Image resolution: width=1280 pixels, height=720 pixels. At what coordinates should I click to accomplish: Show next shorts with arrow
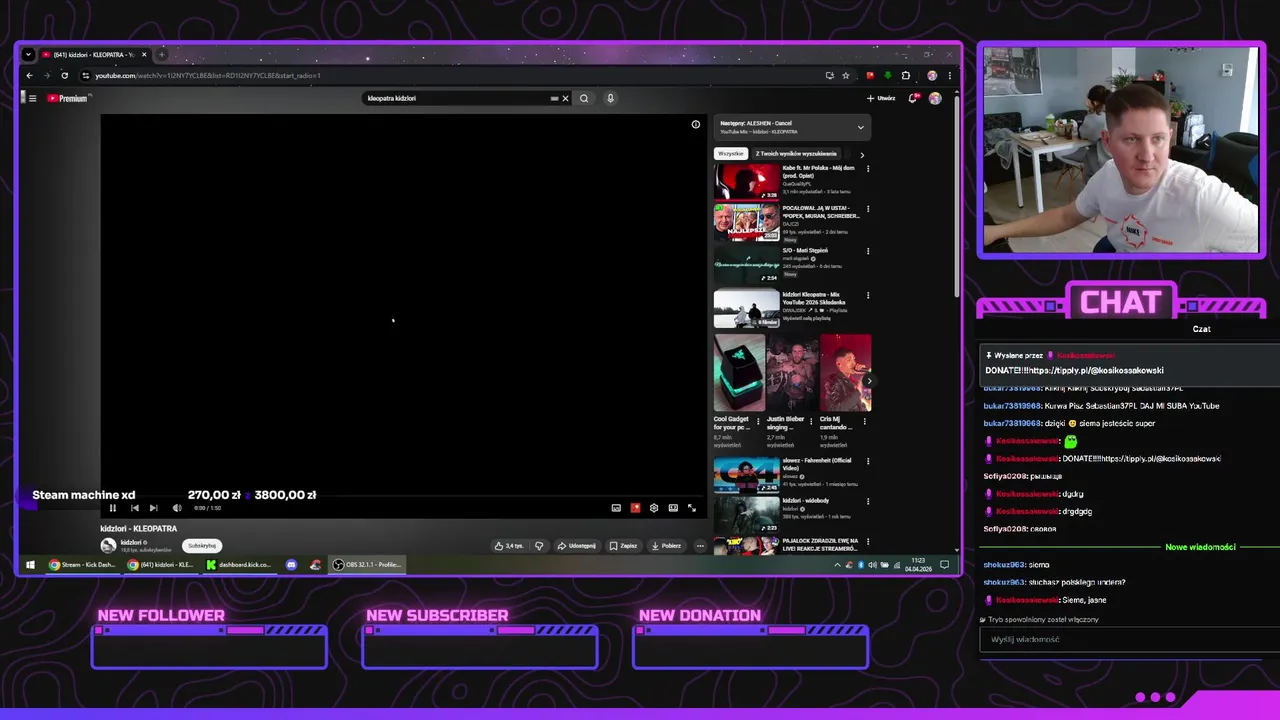point(868,380)
